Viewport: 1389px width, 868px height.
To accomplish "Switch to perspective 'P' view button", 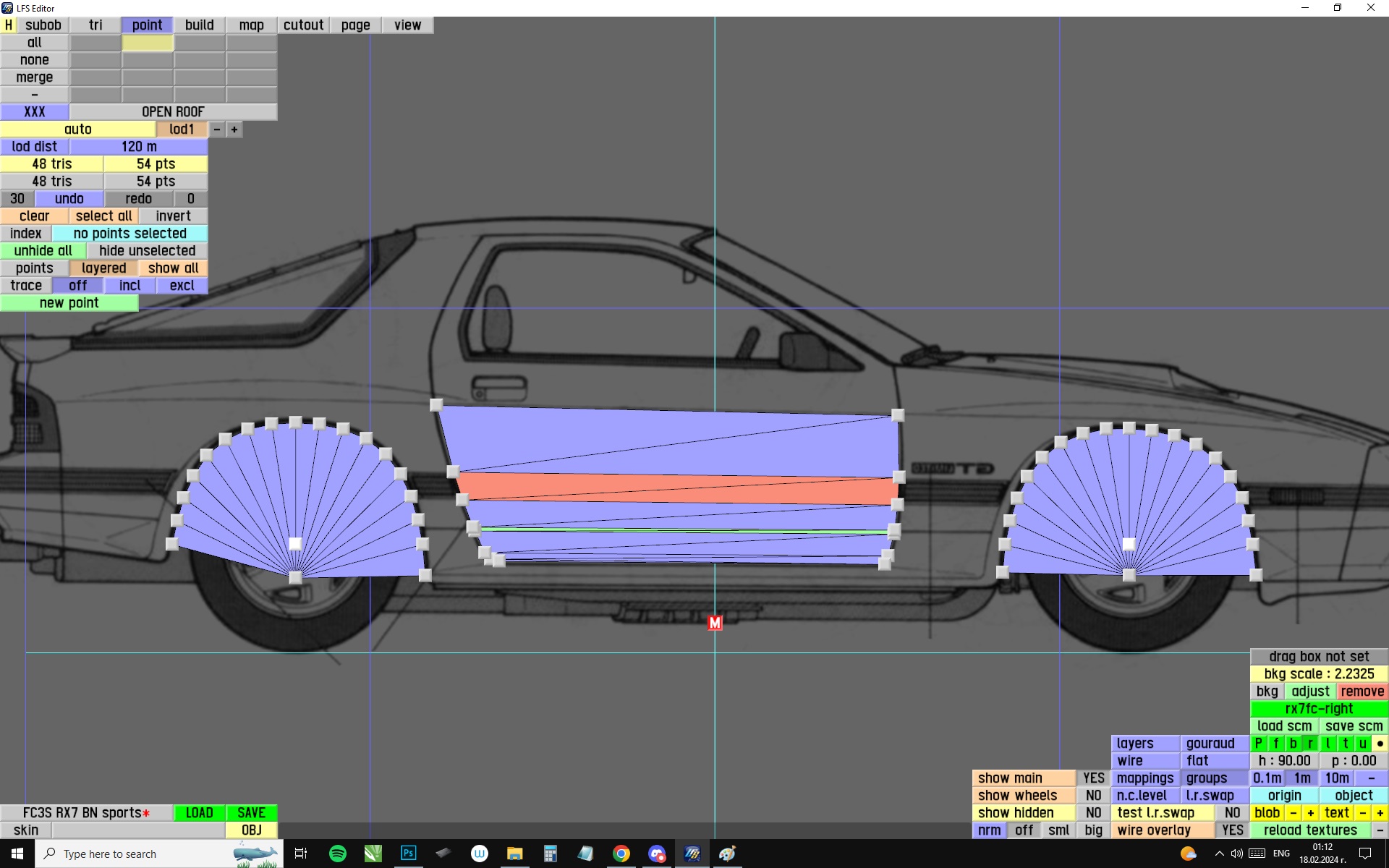I will pos(1258,744).
